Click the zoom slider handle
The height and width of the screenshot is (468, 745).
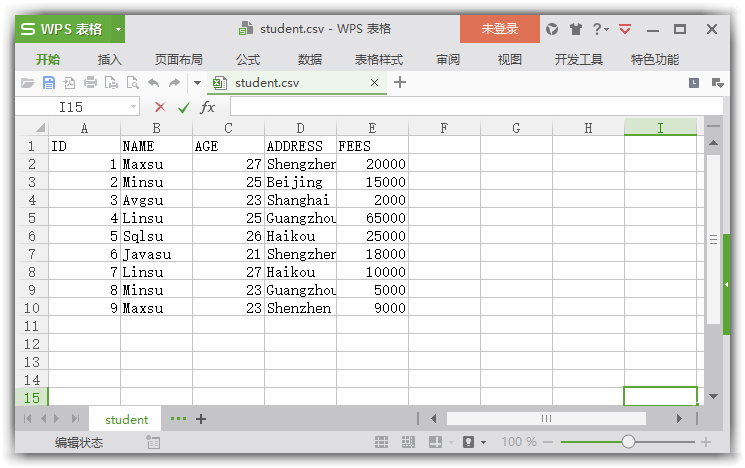click(x=628, y=442)
